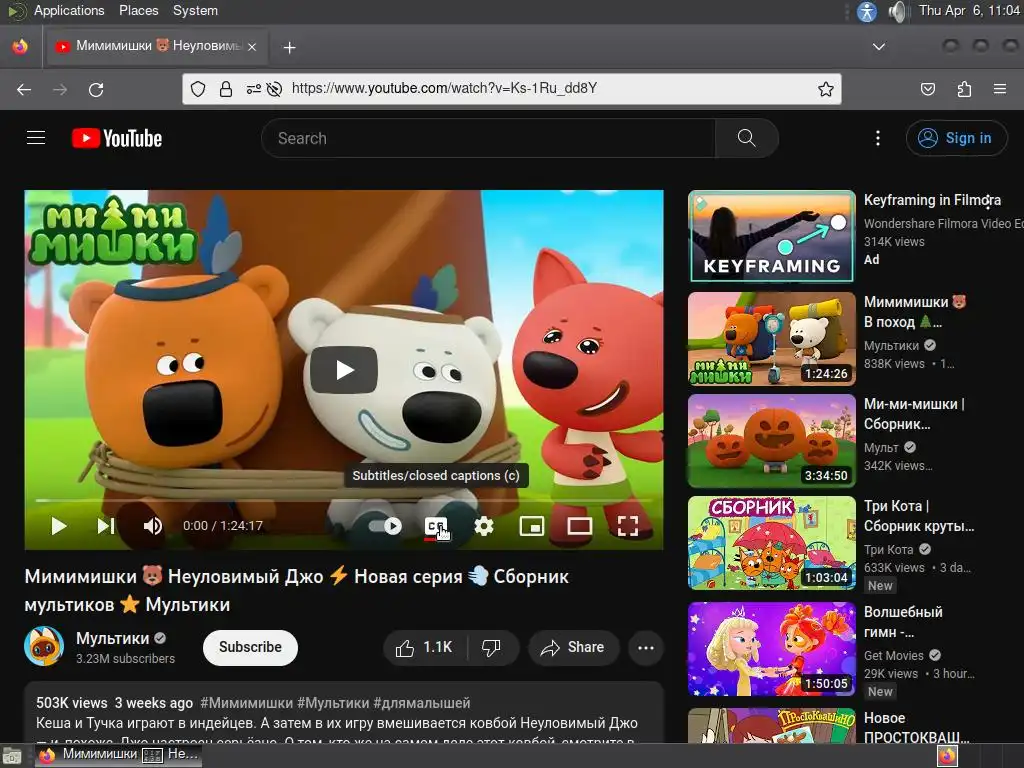
Task: Skip to next video
Action: [x=106, y=526]
